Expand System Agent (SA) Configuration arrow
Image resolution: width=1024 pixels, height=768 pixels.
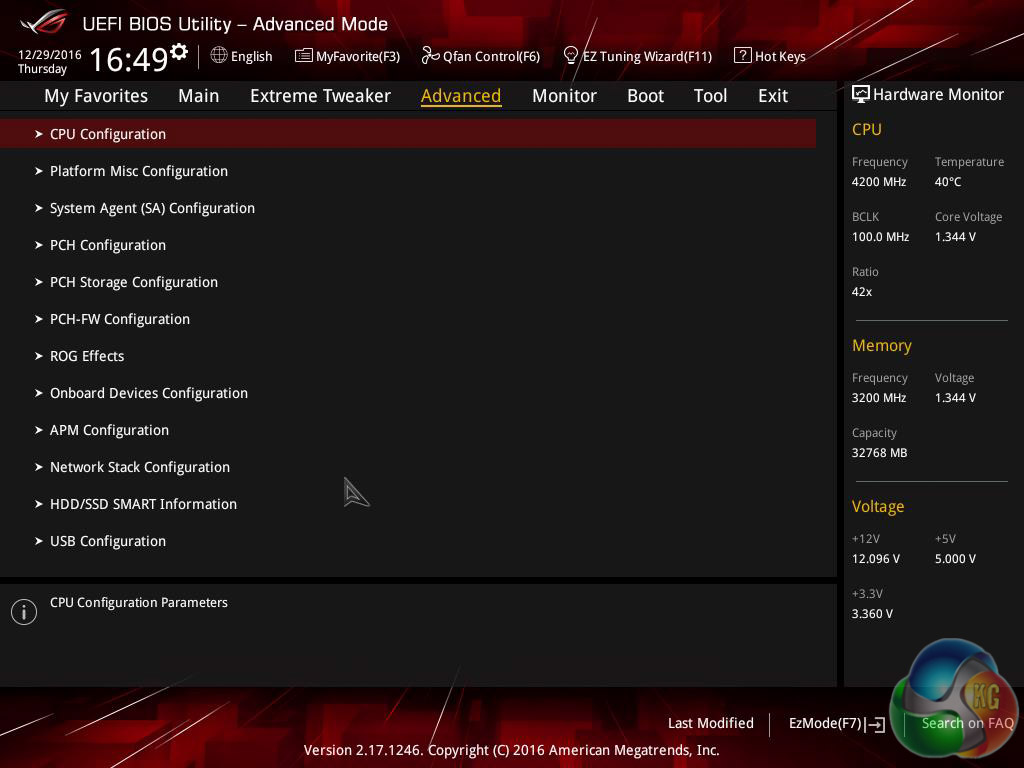pos(39,208)
